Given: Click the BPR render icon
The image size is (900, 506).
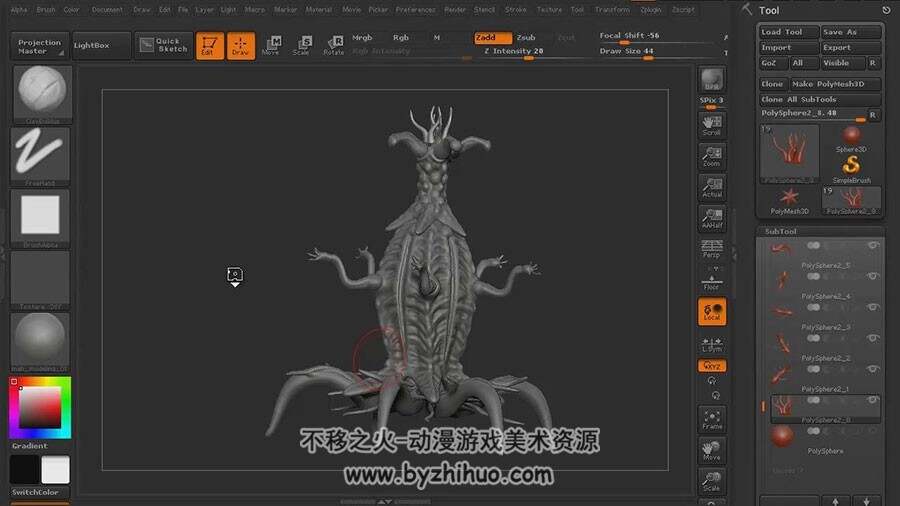Looking at the screenshot, I should [712, 79].
